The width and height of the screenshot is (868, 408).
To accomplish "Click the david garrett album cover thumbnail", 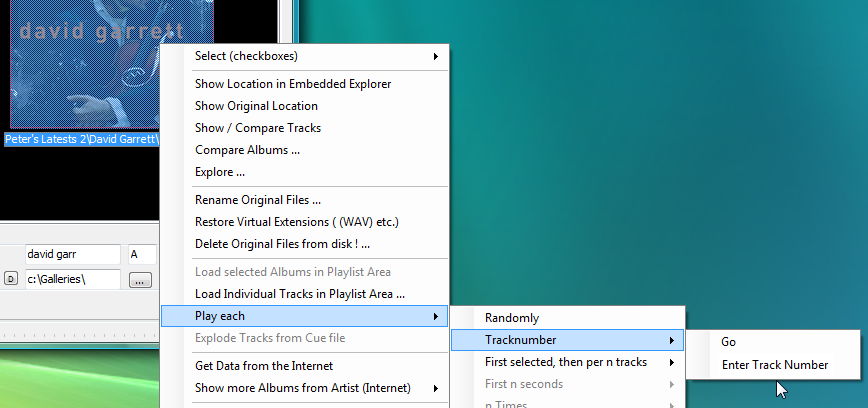I will click(85, 64).
